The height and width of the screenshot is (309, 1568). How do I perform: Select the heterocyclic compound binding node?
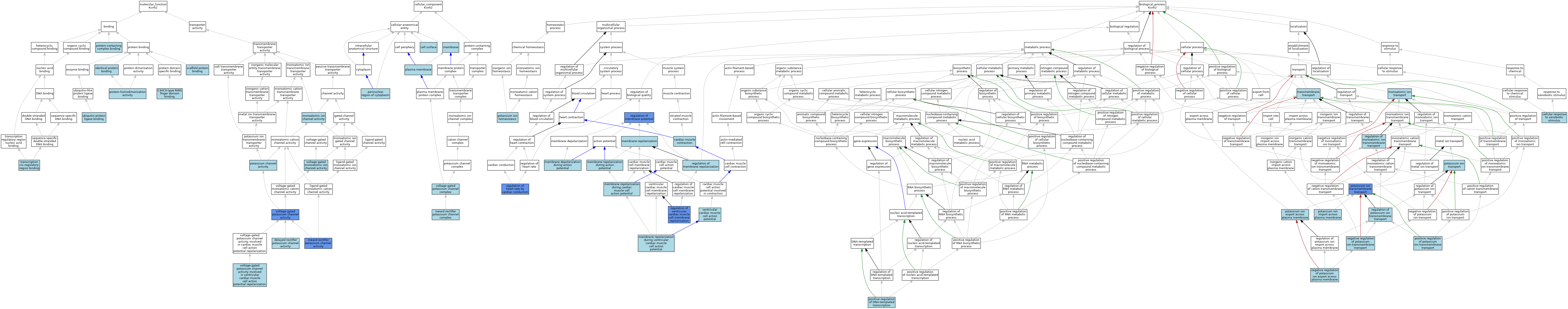pos(44,47)
